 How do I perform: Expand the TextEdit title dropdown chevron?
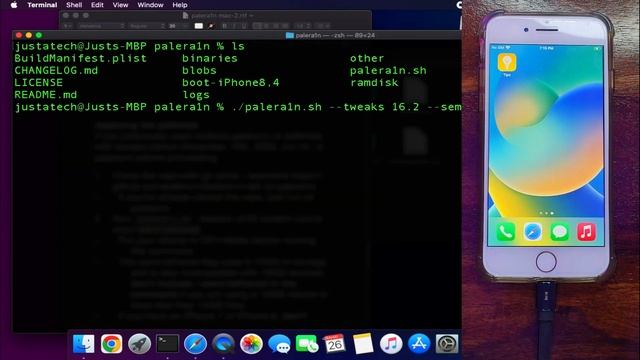pyautogui.click(x=252, y=16)
